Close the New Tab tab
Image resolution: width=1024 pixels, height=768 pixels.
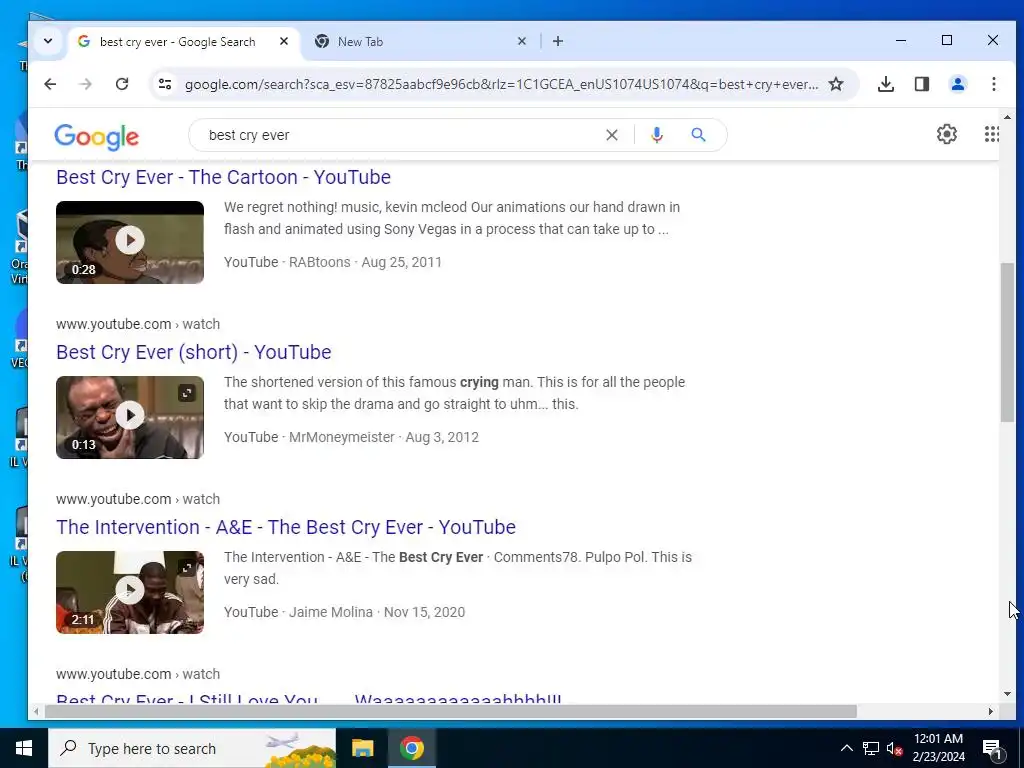[x=521, y=41]
